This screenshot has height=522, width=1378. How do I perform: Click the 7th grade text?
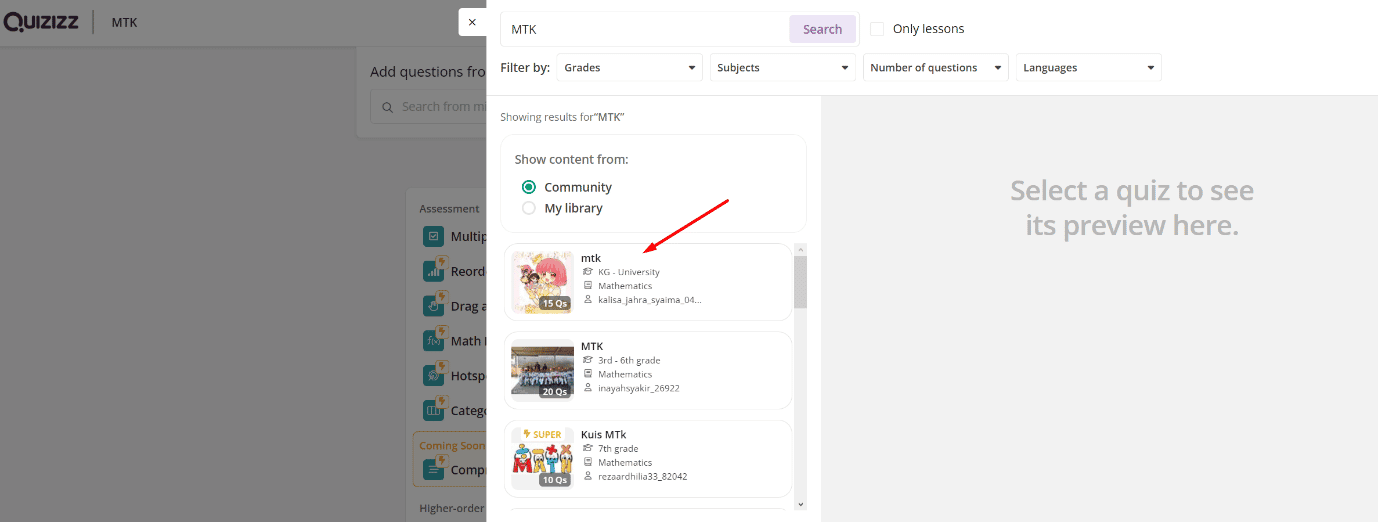tap(618, 449)
